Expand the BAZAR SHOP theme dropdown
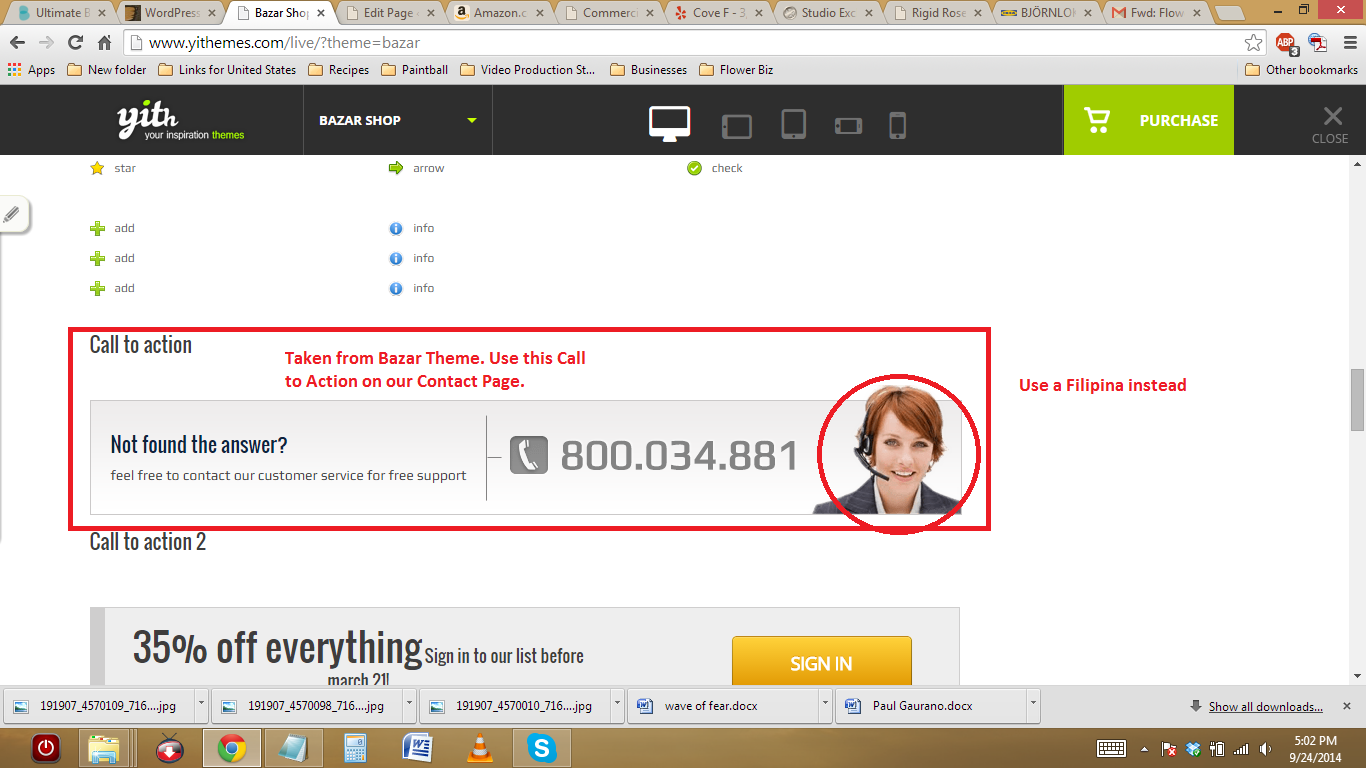1366x768 pixels. pos(471,121)
